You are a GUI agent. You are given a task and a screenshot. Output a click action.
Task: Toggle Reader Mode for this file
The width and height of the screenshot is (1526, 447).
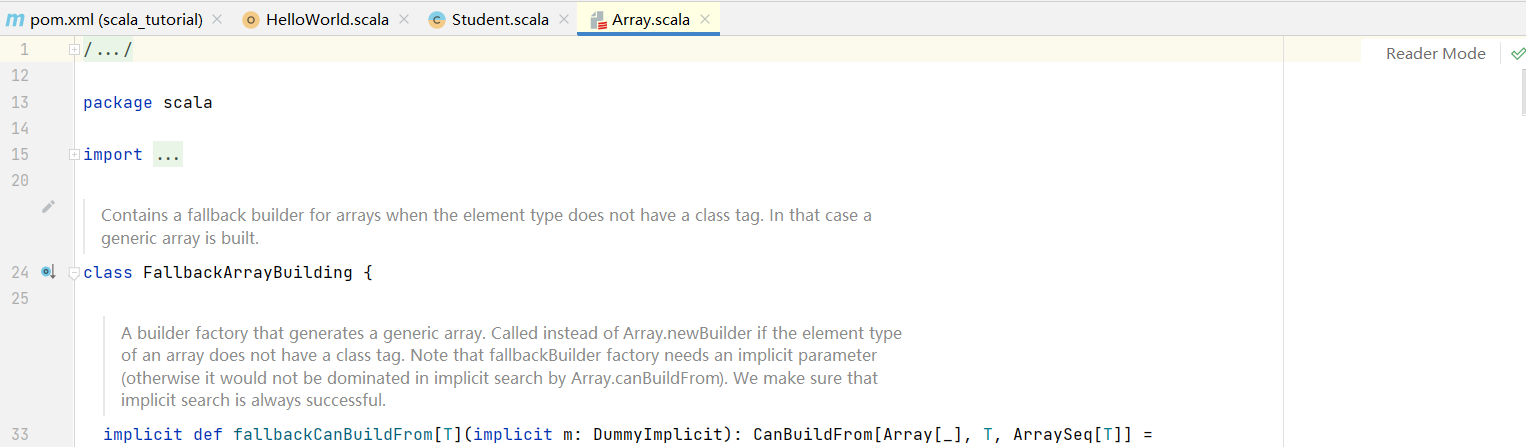tap(1435, 53)
